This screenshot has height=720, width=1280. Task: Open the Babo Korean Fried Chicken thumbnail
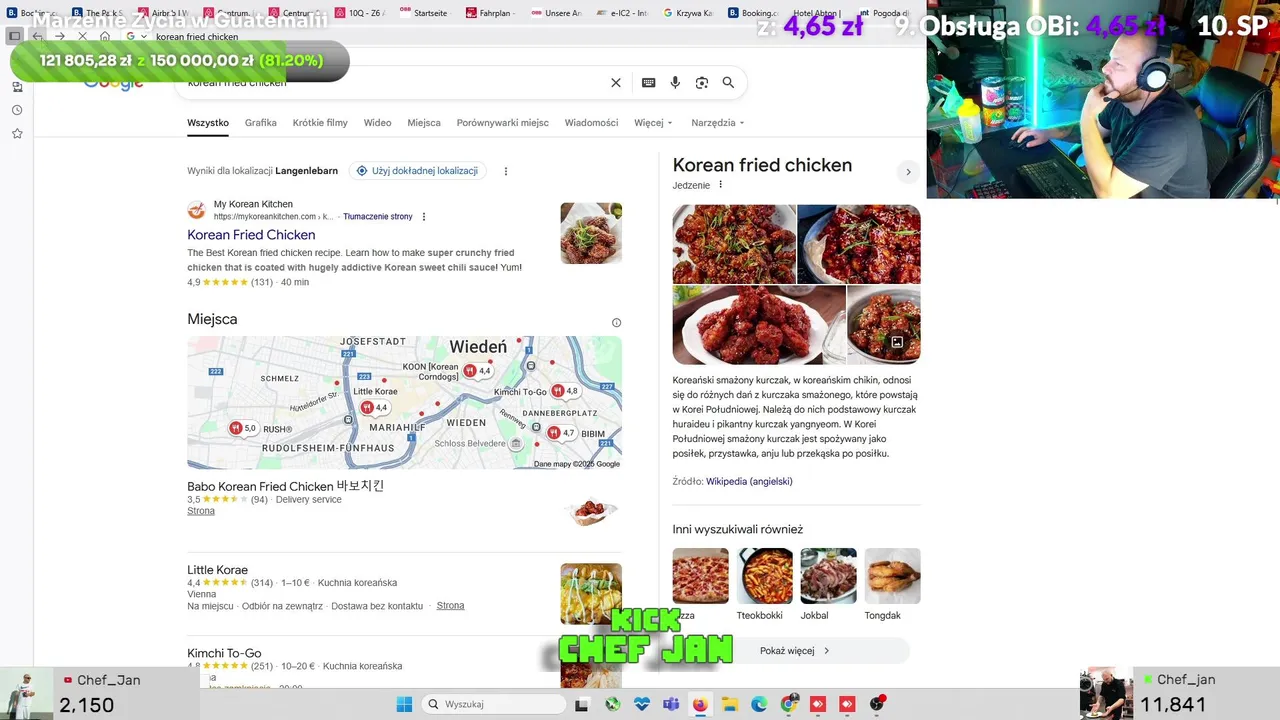click(x=591, y=511)
